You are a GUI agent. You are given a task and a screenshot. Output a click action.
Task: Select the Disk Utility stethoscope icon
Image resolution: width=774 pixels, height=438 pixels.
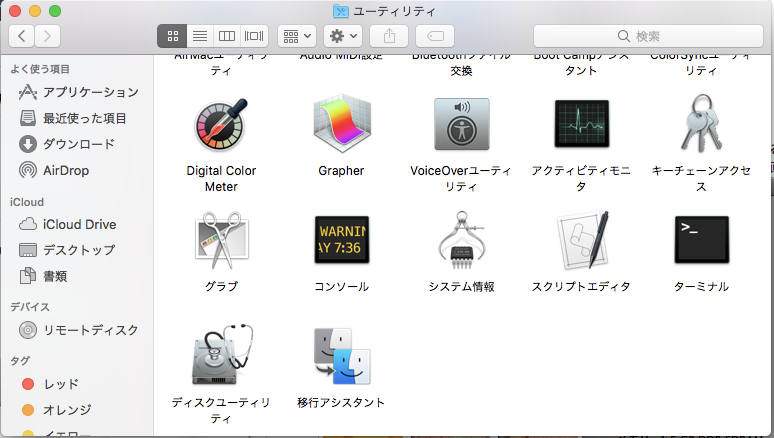221,356
